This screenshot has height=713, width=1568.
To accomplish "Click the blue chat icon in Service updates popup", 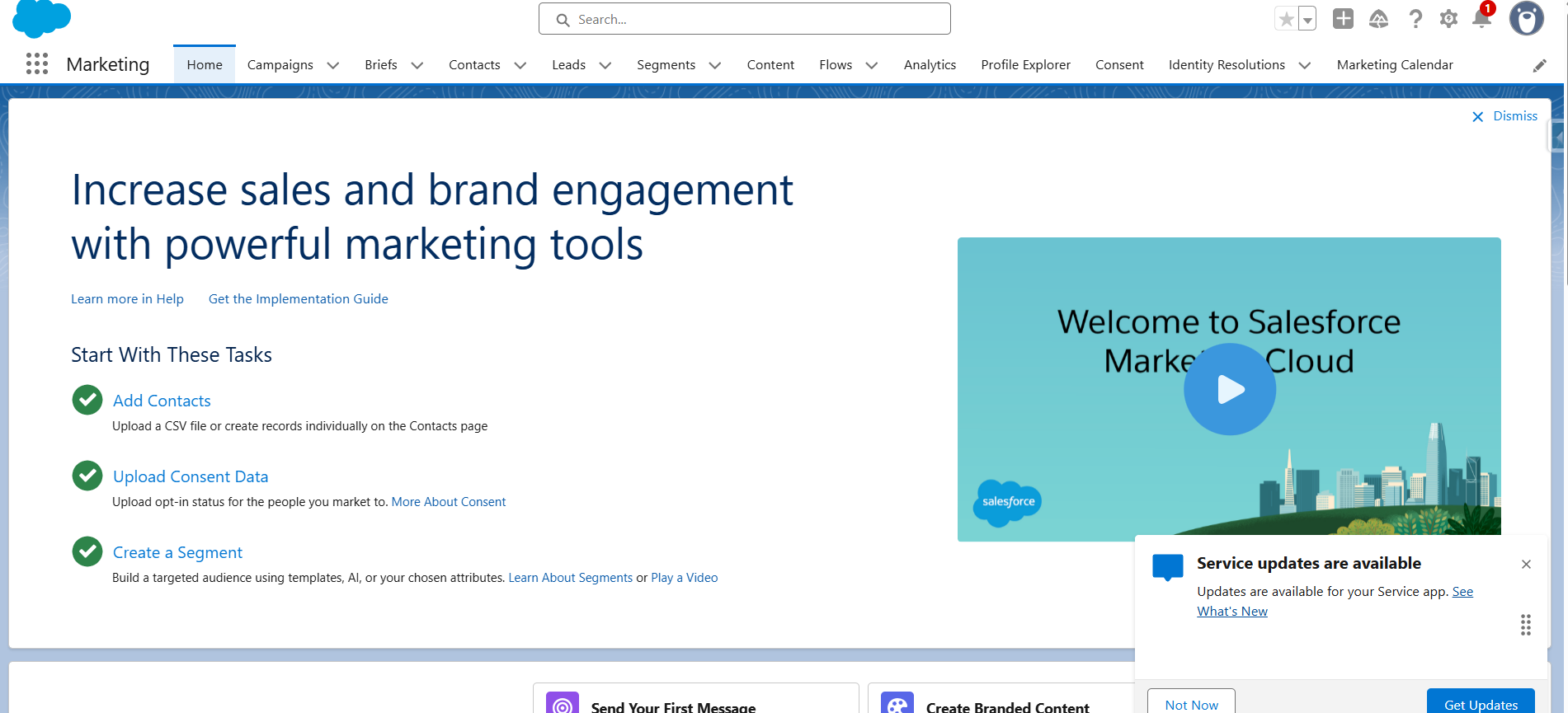I will [x=1167, y=567].
